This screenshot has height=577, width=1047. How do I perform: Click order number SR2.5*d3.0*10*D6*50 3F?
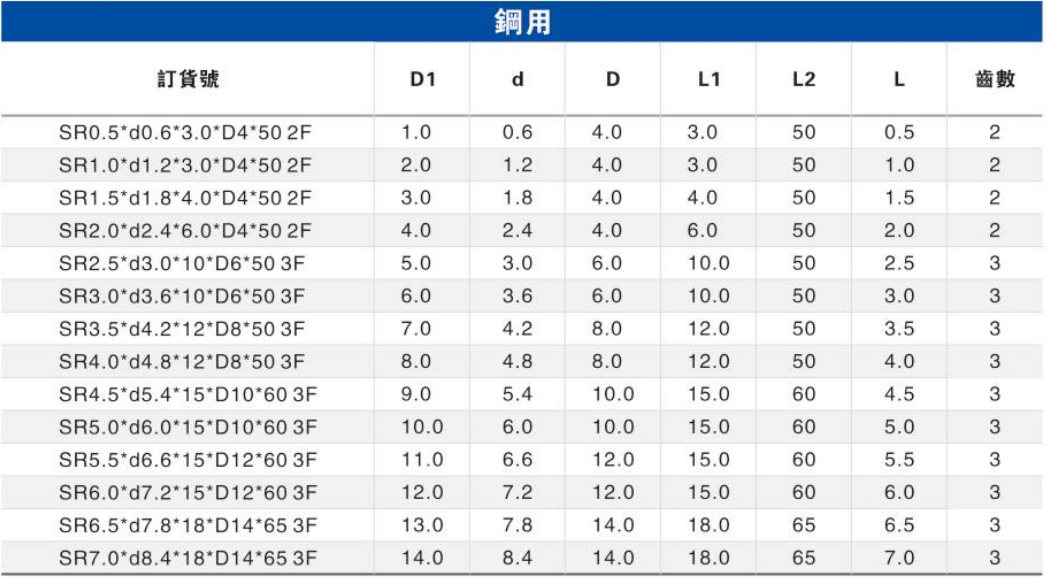(x=185, y=264)
